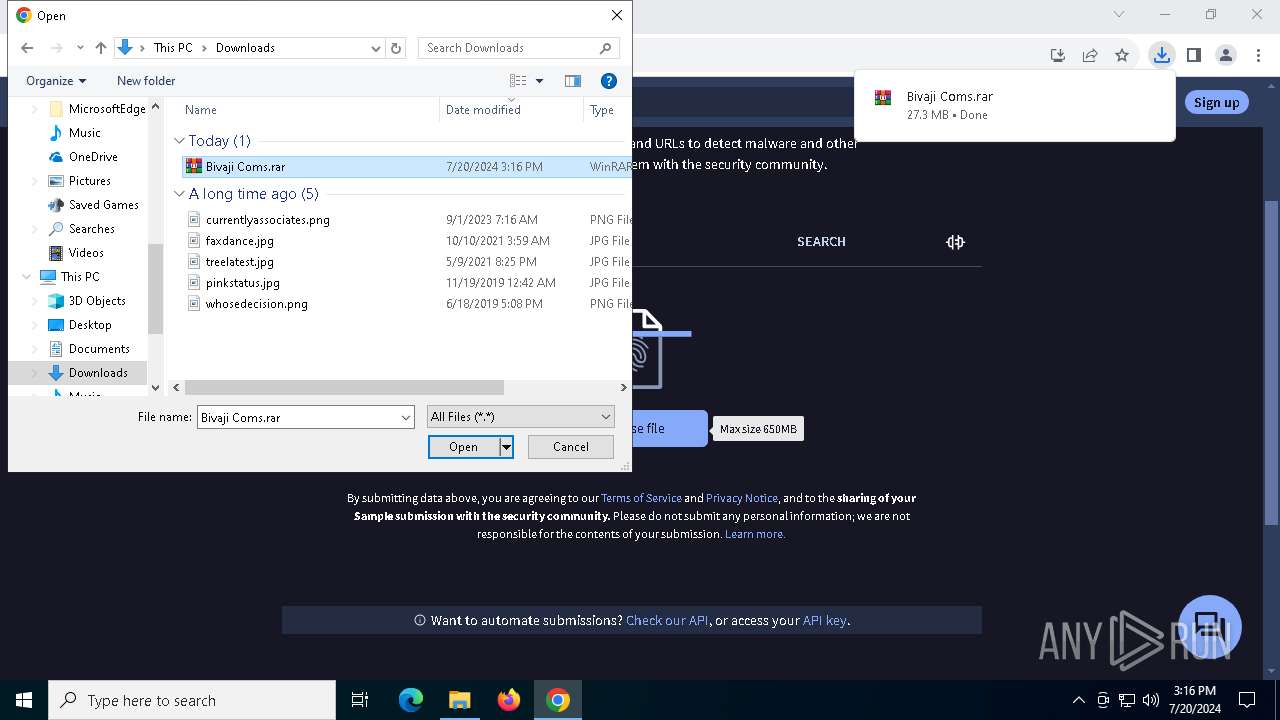The image size is (1280, 720).
Task: Collapse the This PC tree node
Action: [x=26, y=277]
